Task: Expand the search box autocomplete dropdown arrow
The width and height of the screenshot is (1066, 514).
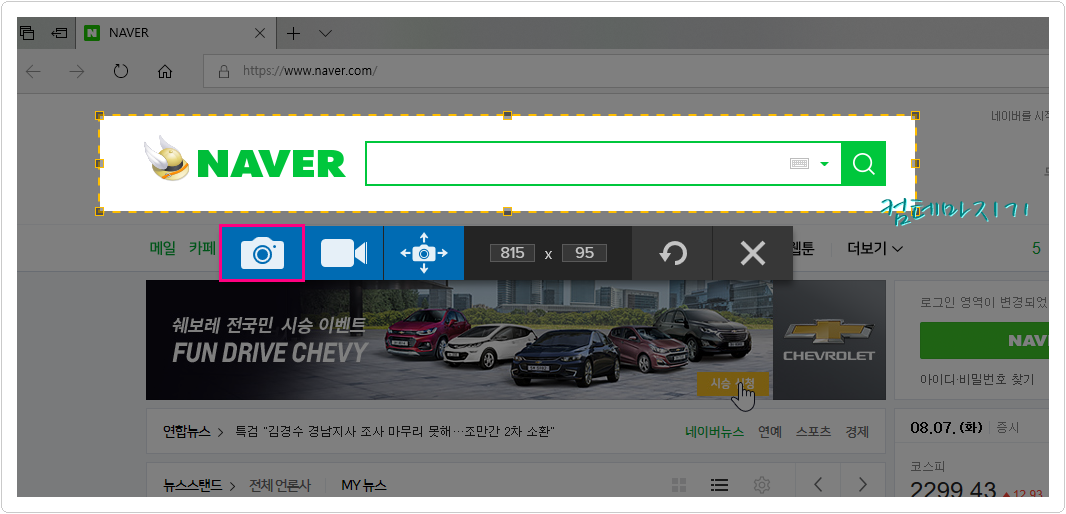Action: (825, 164)
